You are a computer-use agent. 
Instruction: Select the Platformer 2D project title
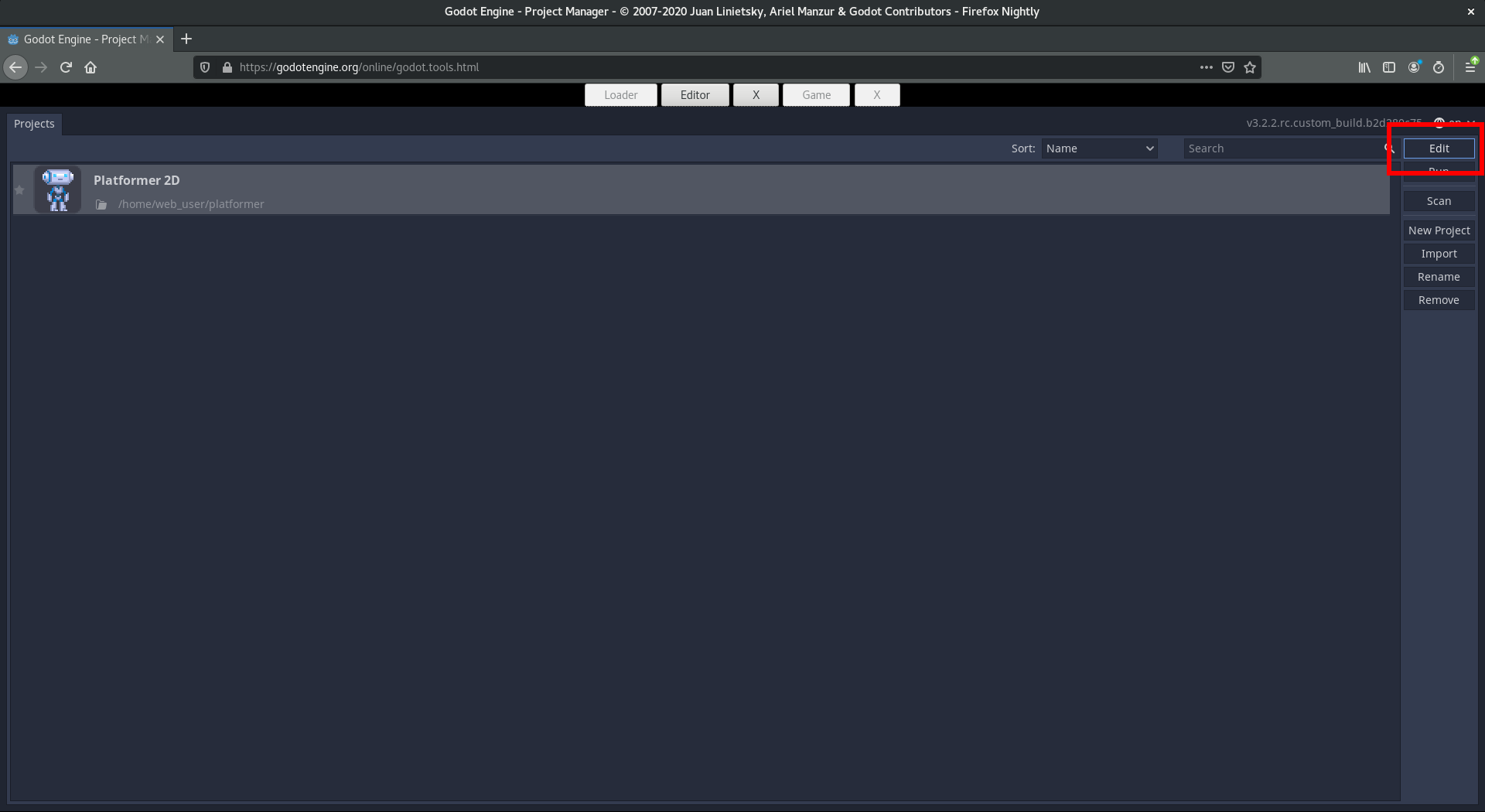[x=137, y=180]
